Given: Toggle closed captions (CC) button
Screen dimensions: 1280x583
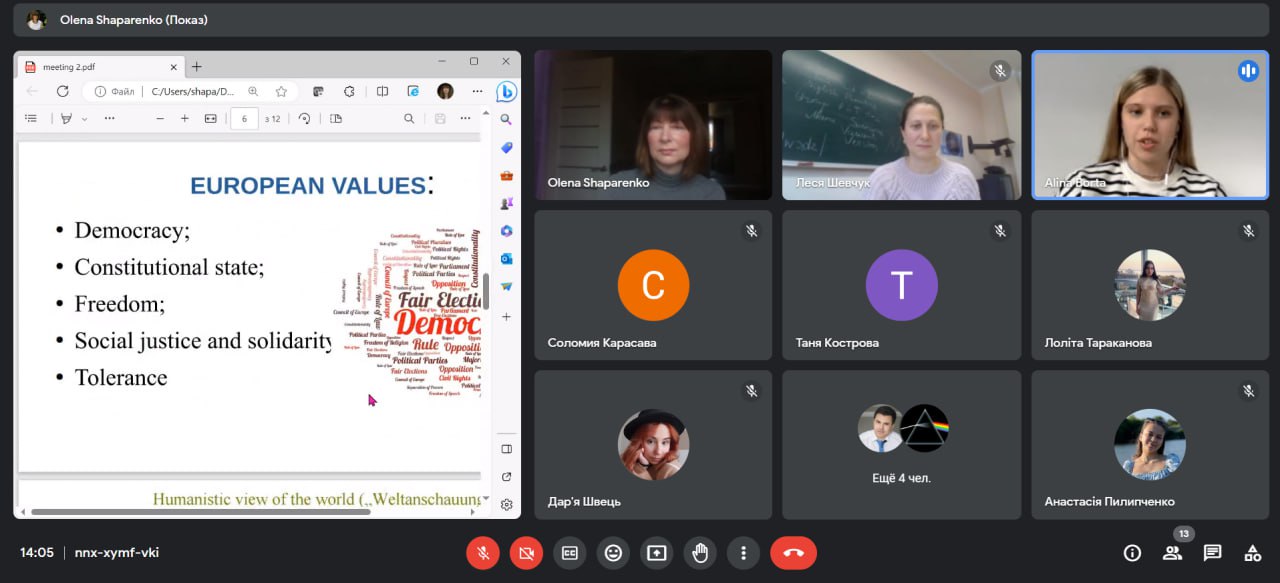Looking at the screenshot, I should point(570,552).
